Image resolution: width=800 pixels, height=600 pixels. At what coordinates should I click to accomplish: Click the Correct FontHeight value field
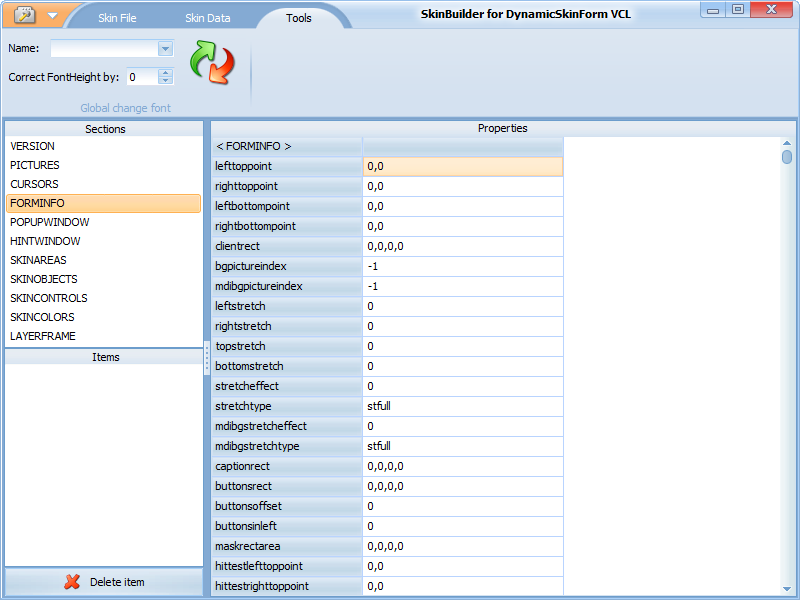tap(142, 77)
